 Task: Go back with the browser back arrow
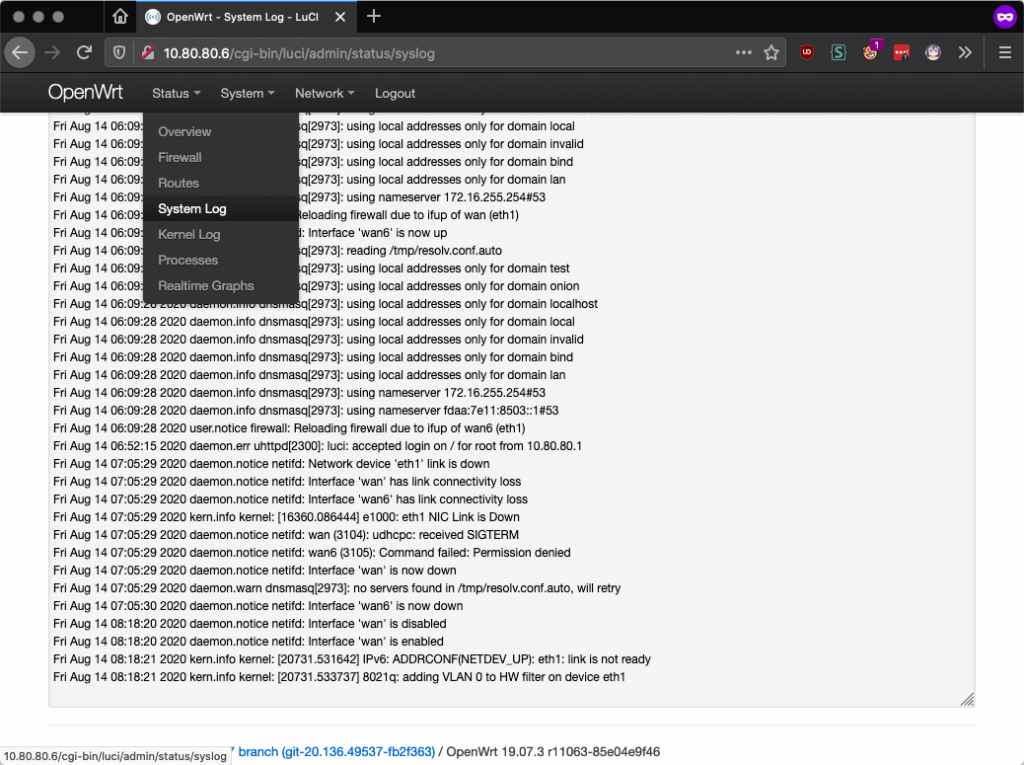coord(20,53)
